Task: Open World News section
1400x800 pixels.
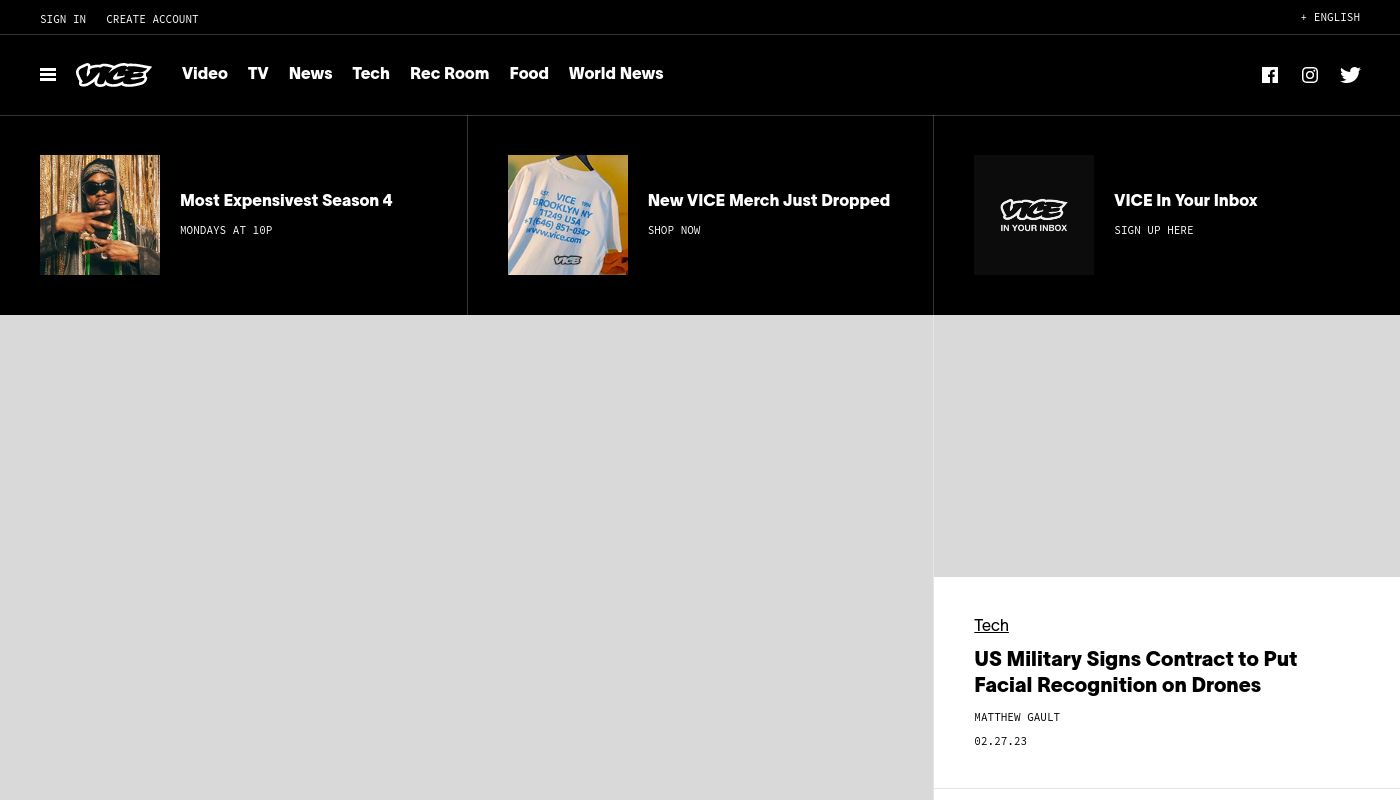Action: click(616, 74)
